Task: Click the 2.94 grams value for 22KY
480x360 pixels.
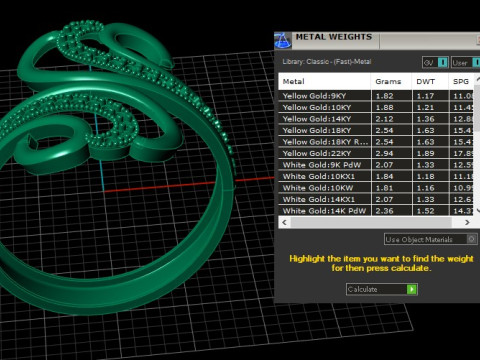Action: pos(384,153)
